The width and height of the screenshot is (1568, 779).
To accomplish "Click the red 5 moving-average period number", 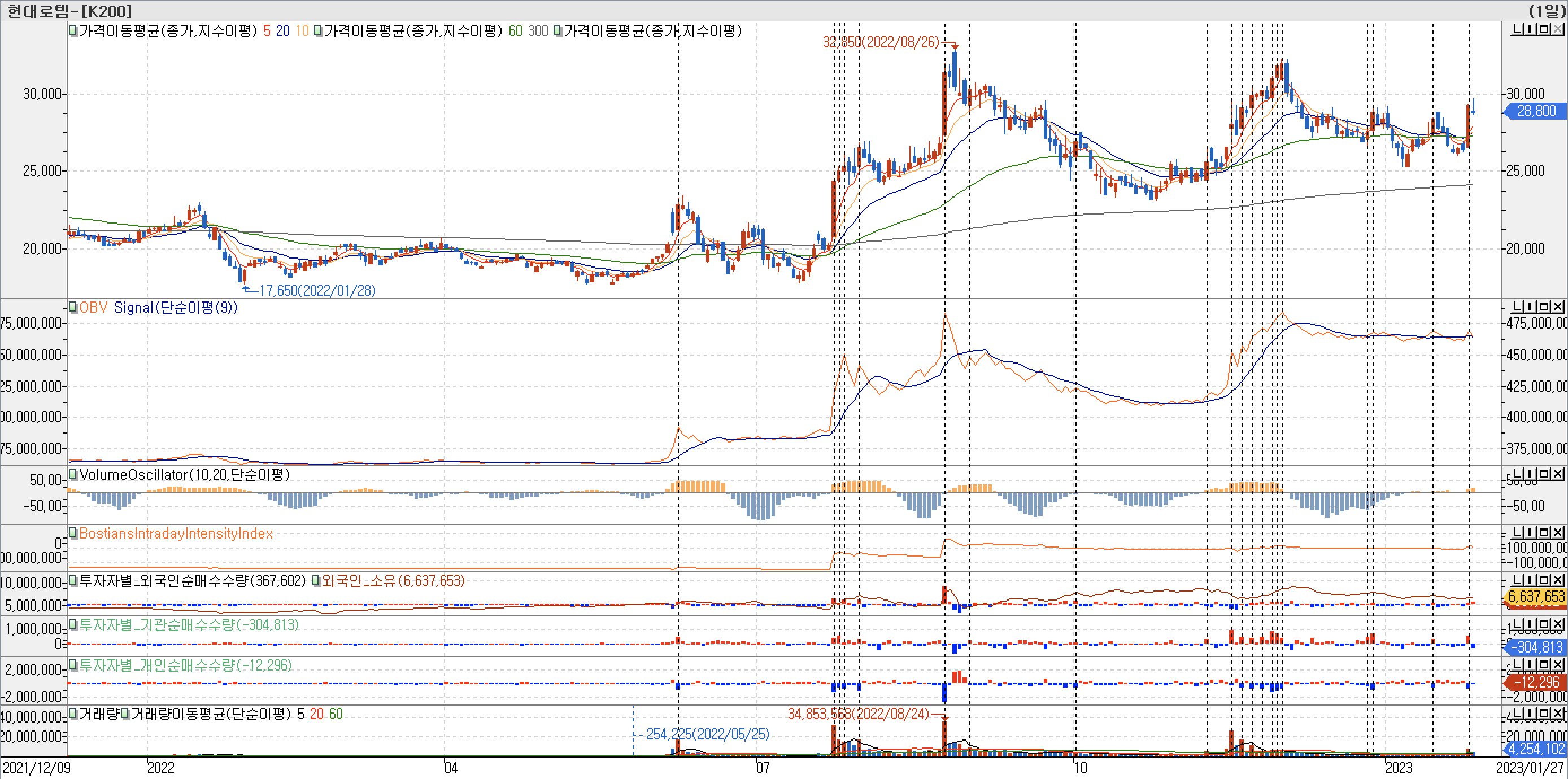I will tap(267, 31).
